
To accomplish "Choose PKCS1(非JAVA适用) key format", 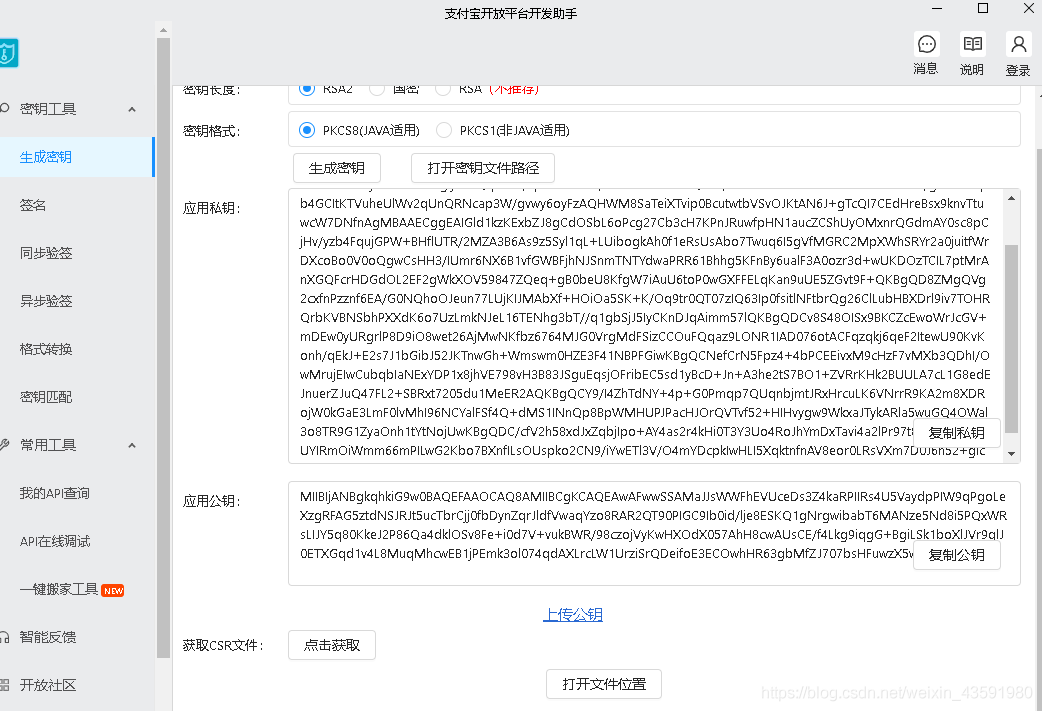I will [444, 130].
